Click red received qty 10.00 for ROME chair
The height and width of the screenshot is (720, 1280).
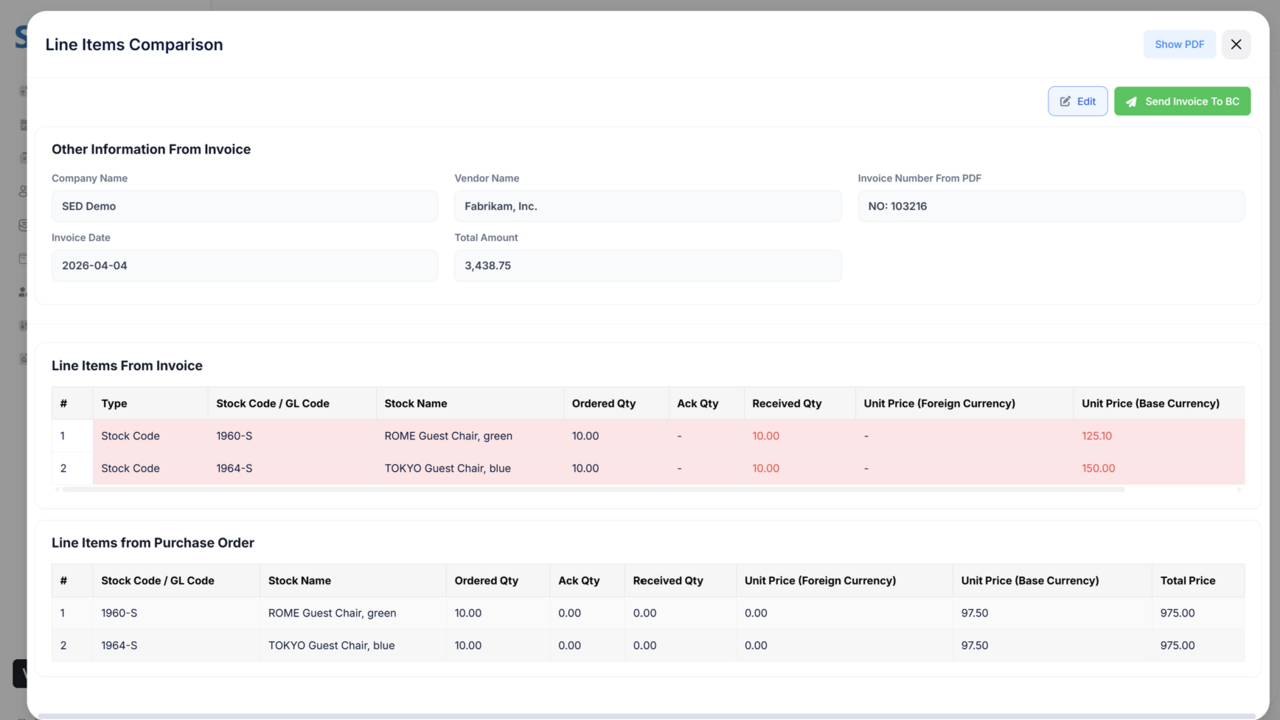click(x=766, y=436)
